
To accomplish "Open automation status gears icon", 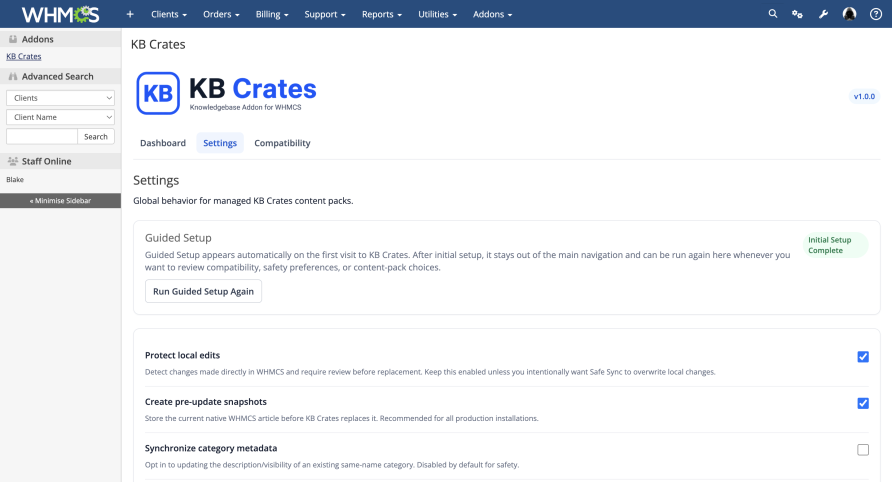I will coord(797,14).
